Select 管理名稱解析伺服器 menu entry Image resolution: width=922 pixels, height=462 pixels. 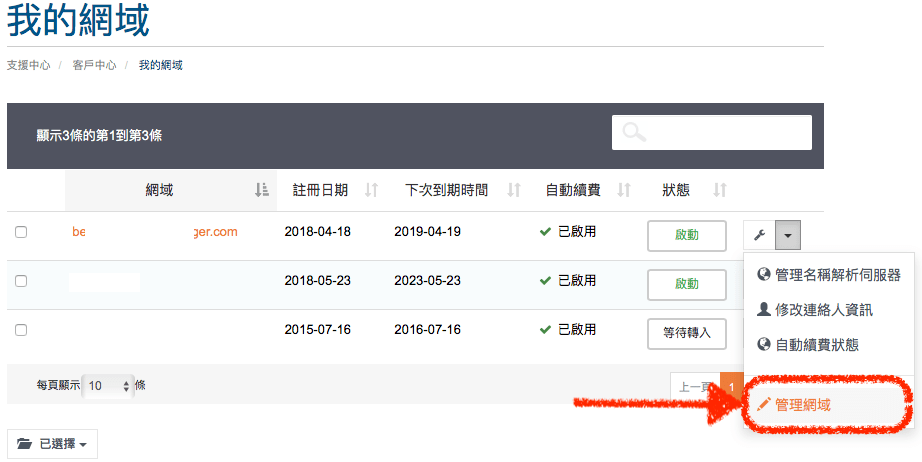(x=837, y=275)
